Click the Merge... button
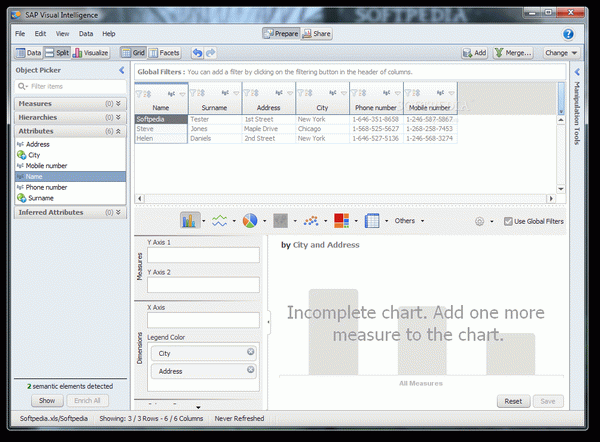 click(513, 53)
